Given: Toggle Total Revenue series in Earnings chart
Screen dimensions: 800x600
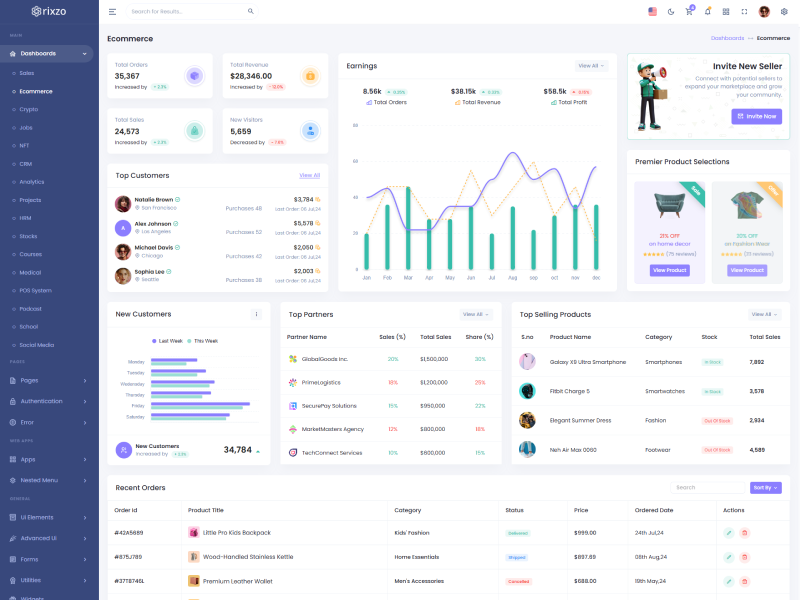Looking at the screenshot, I should (478, 102).
